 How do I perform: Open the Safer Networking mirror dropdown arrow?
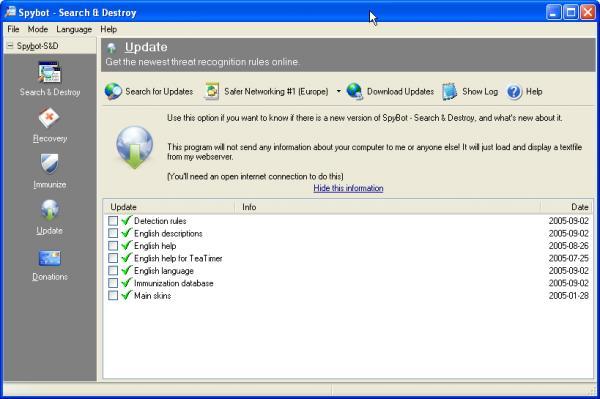[x=339, y=91]
